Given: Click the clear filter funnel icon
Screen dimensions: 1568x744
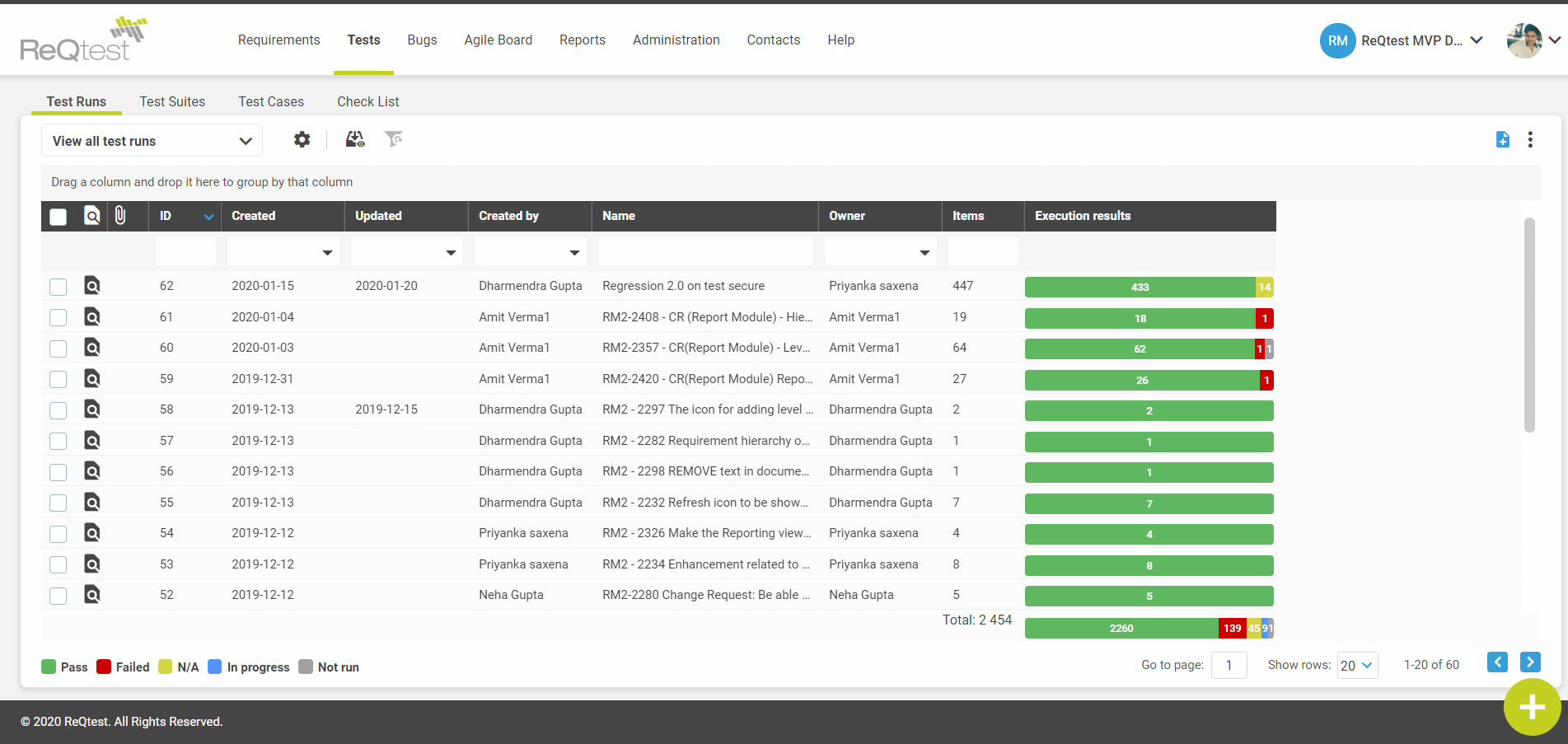Looking at the screenshot, I should point(394,139).
